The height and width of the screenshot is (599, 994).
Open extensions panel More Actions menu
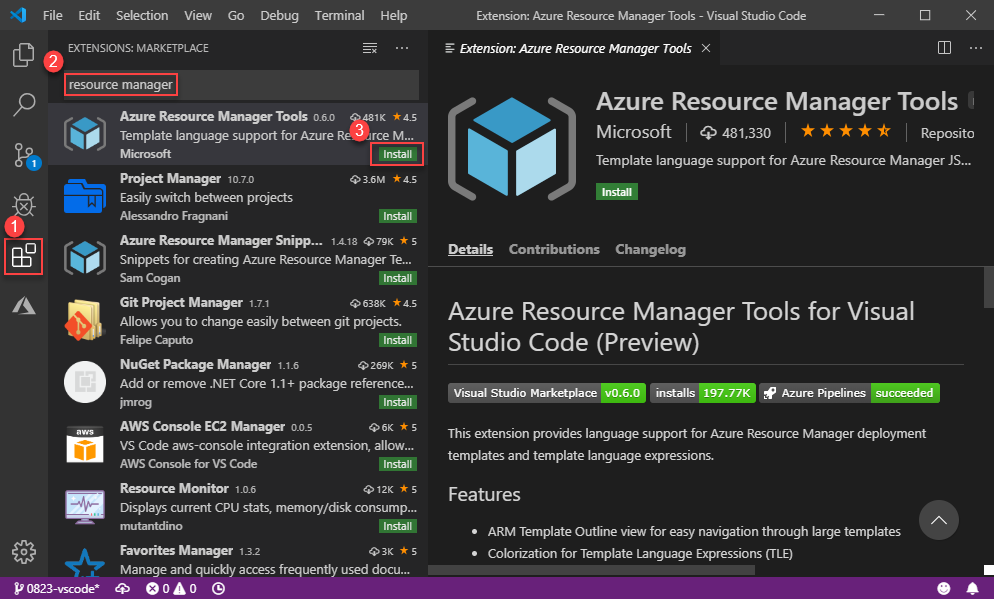tap(402, 48)
